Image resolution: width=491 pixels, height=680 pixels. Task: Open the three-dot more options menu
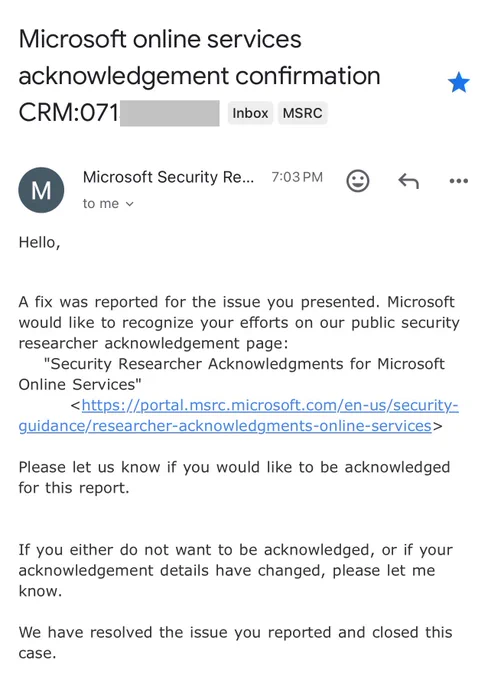458,181
